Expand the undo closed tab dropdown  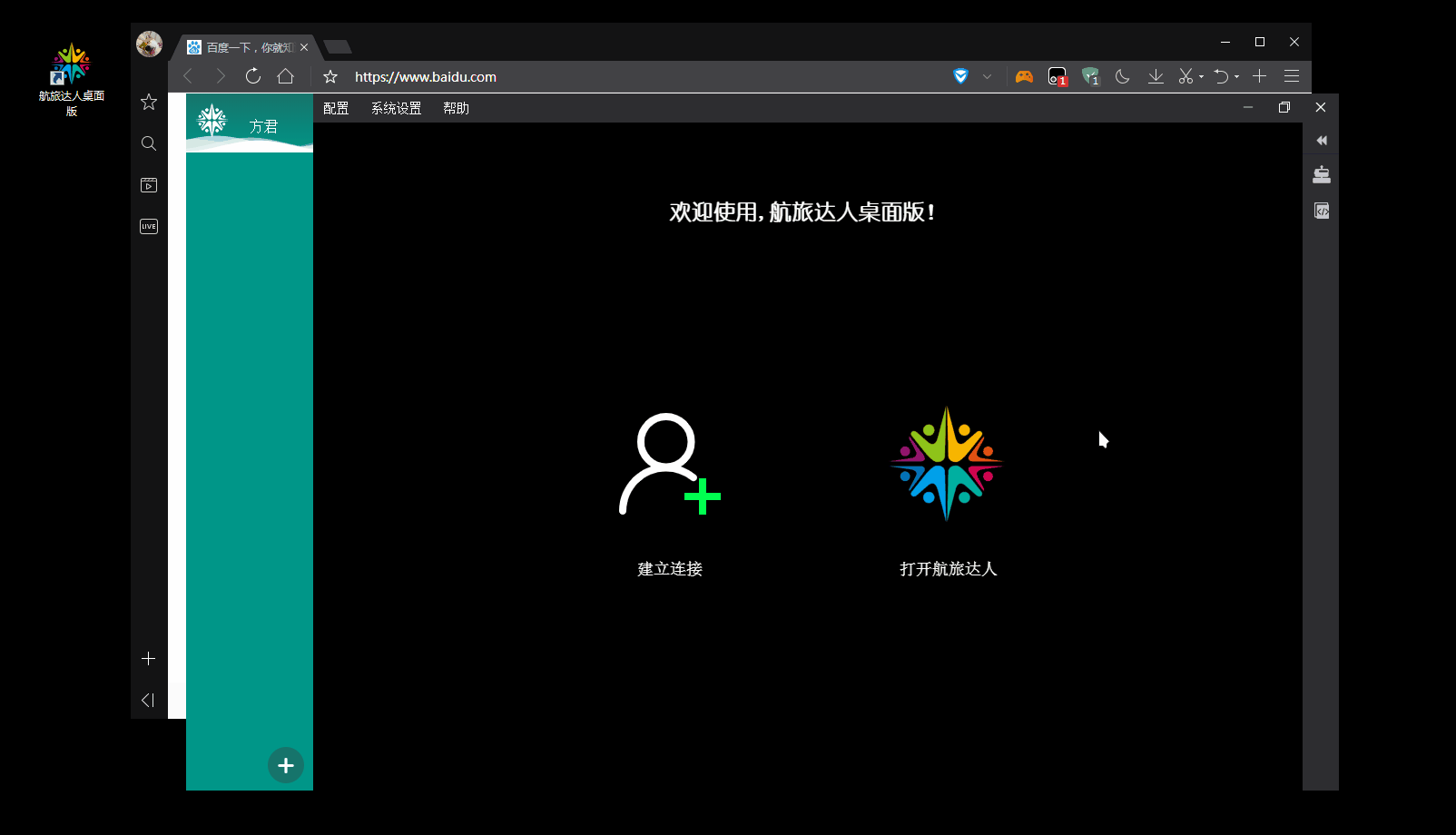click(x=1236, y=77)
